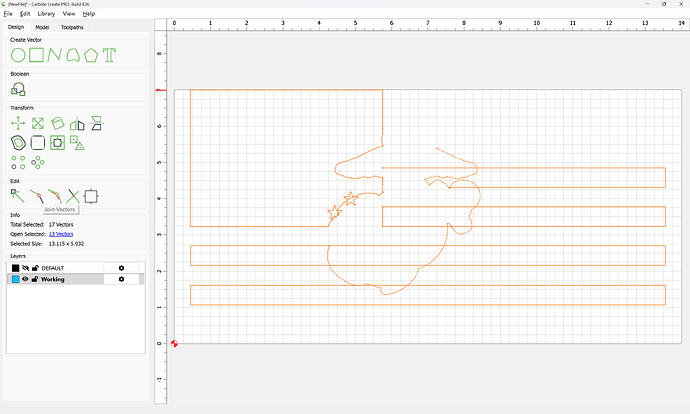The image size is (690, 414).
Task: Switch to the Toolpaths tab
Action: coord(73,27)
